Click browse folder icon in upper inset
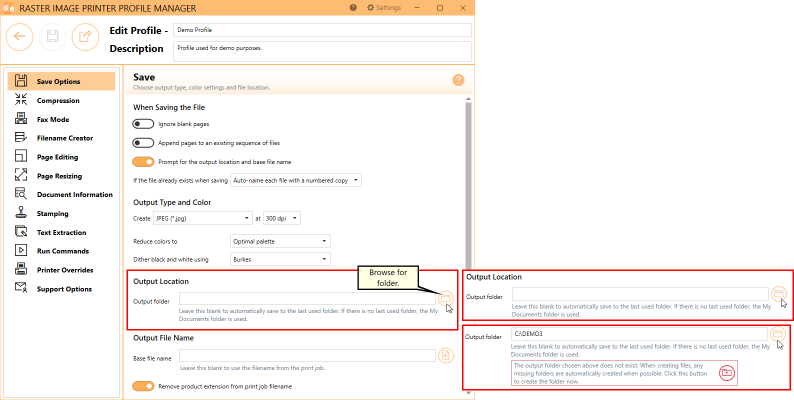Image resolution: width=794 pixels, height=400 pixels. coord(778,294)
